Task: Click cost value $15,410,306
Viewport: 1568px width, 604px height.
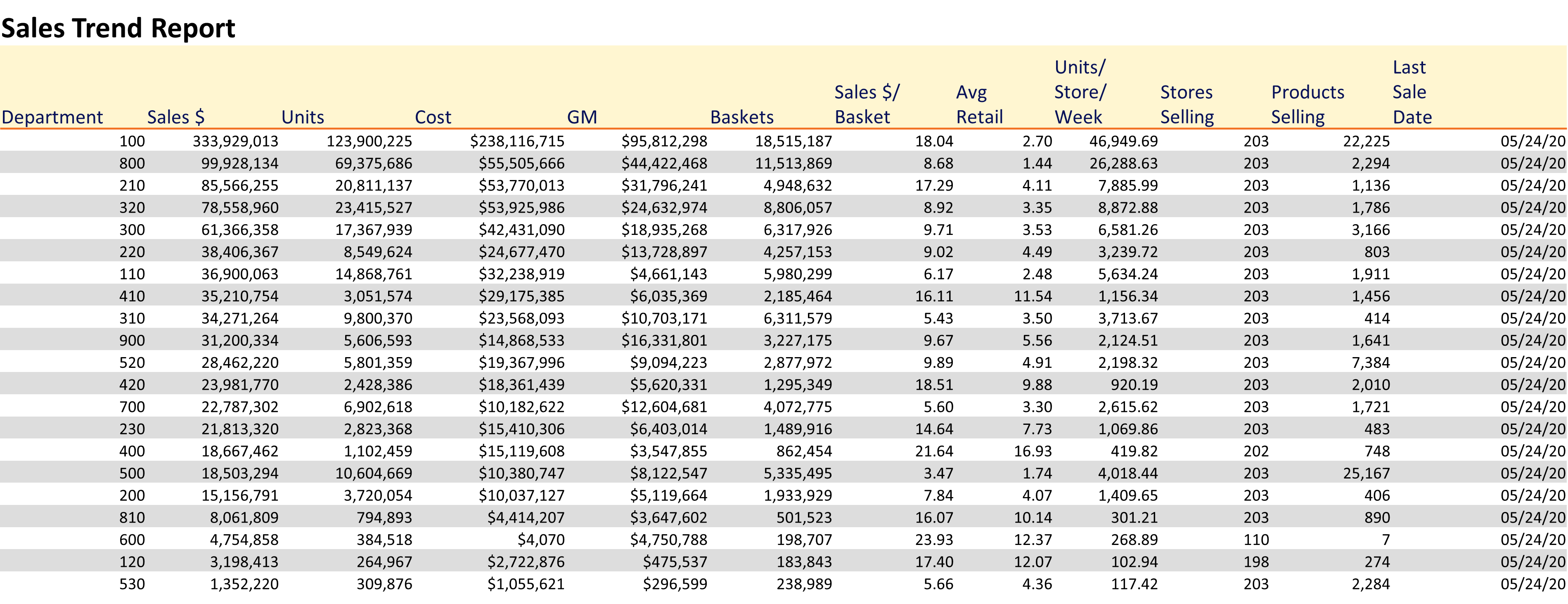Action: pyautogui.click(x=521, y=429)
